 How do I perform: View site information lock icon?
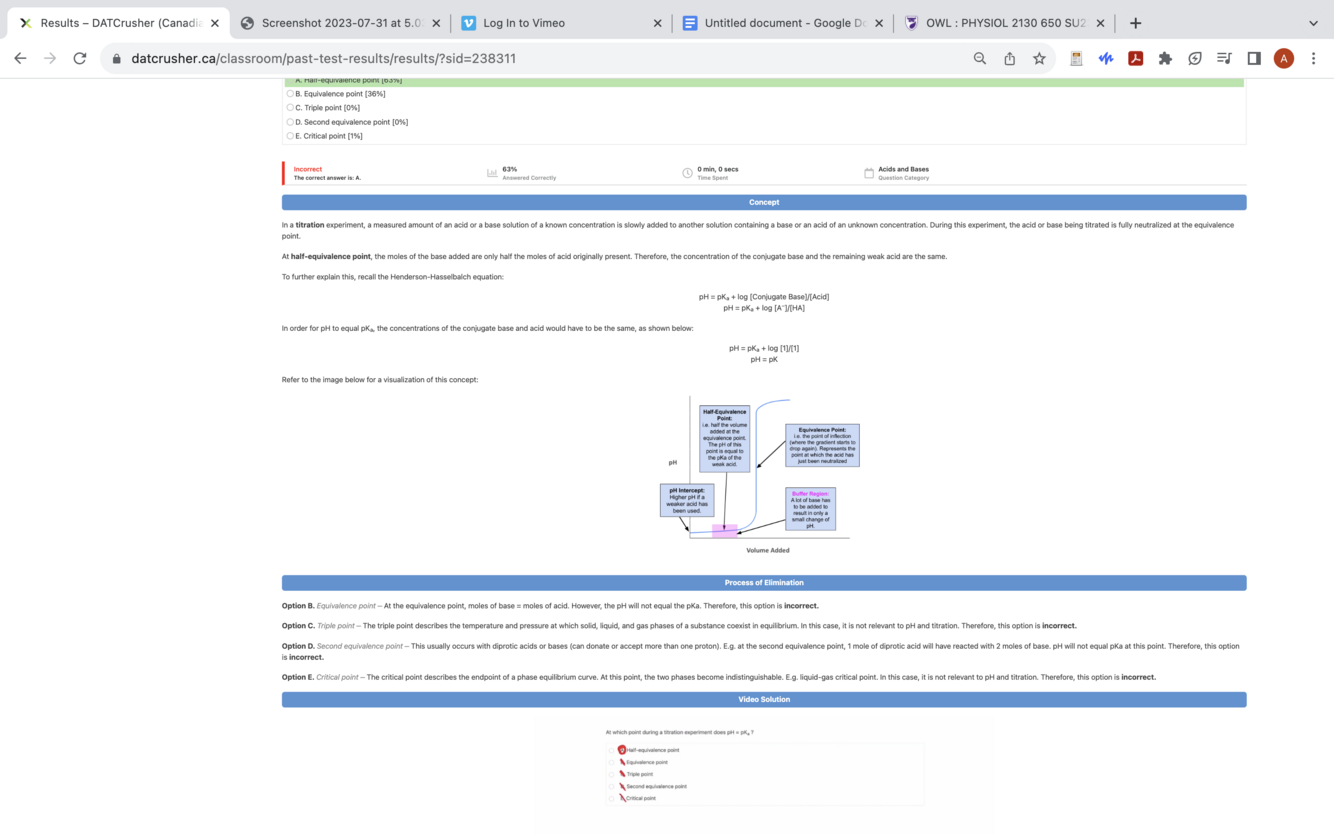click(117, 59)
